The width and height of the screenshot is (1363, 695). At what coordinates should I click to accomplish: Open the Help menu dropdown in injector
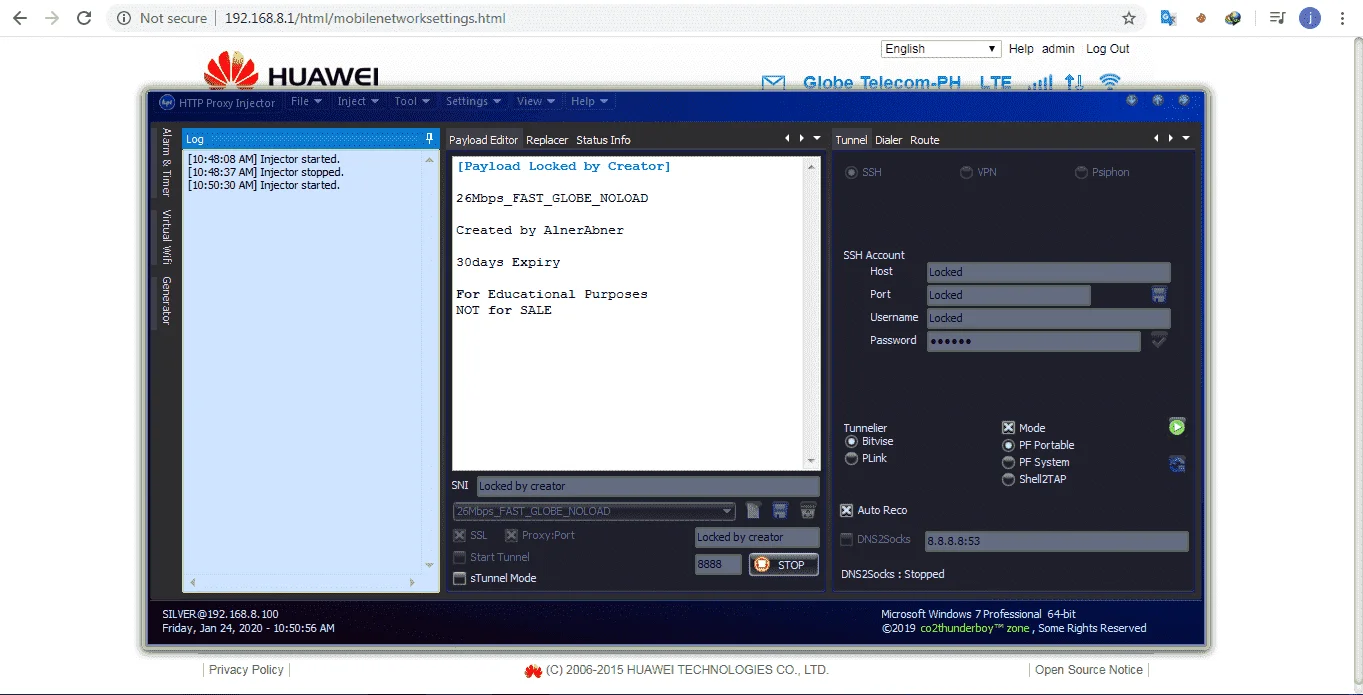[x=590, y=101]
